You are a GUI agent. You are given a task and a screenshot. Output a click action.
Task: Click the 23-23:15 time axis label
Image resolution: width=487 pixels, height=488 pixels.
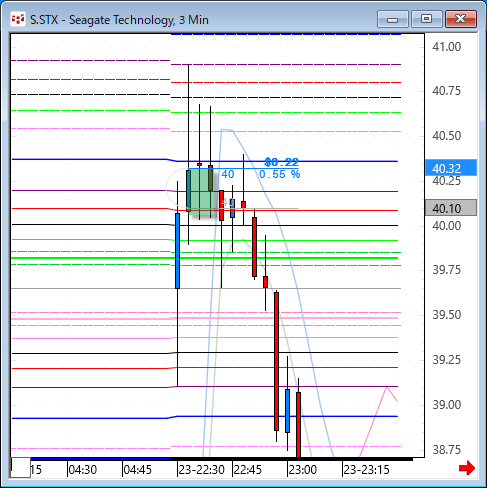[x=366, y=470]
